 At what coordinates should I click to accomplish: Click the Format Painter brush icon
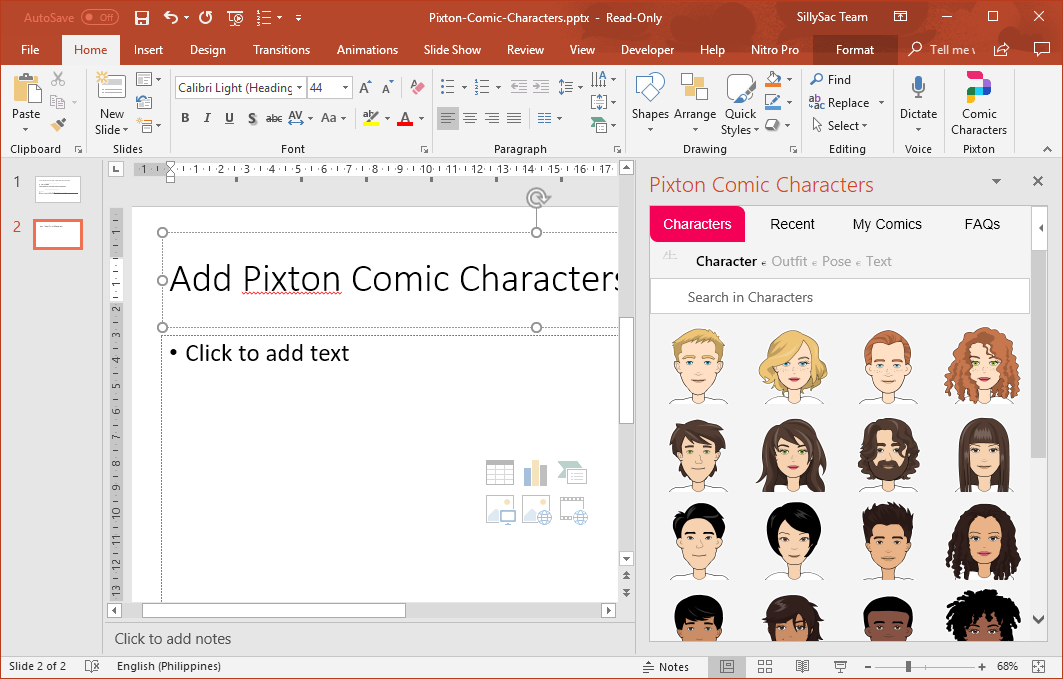click(58, 125)
